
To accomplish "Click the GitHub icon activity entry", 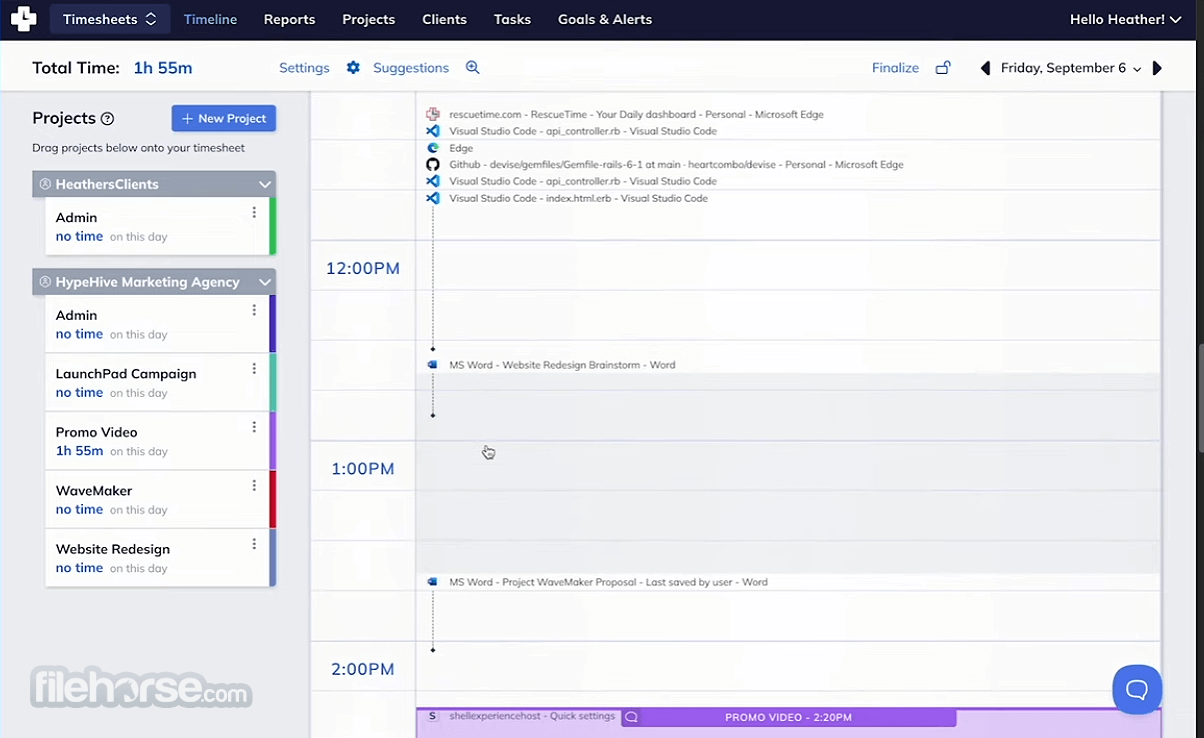I will (x=433, y=164).
